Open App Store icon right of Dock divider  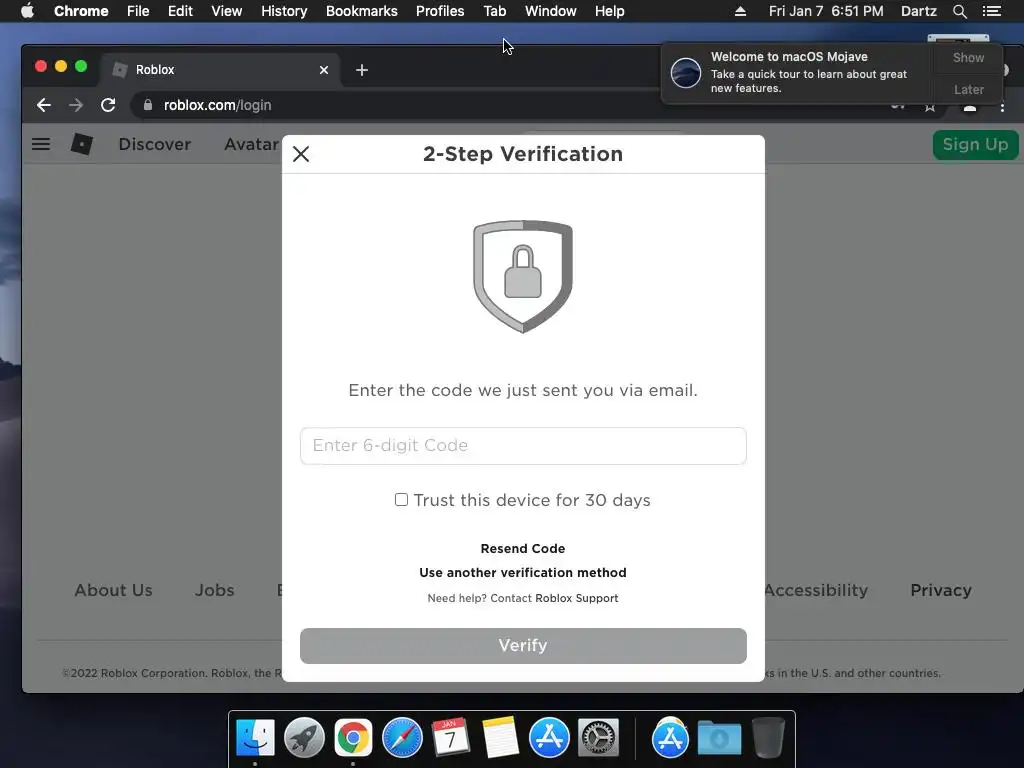(x=670, y=738)
